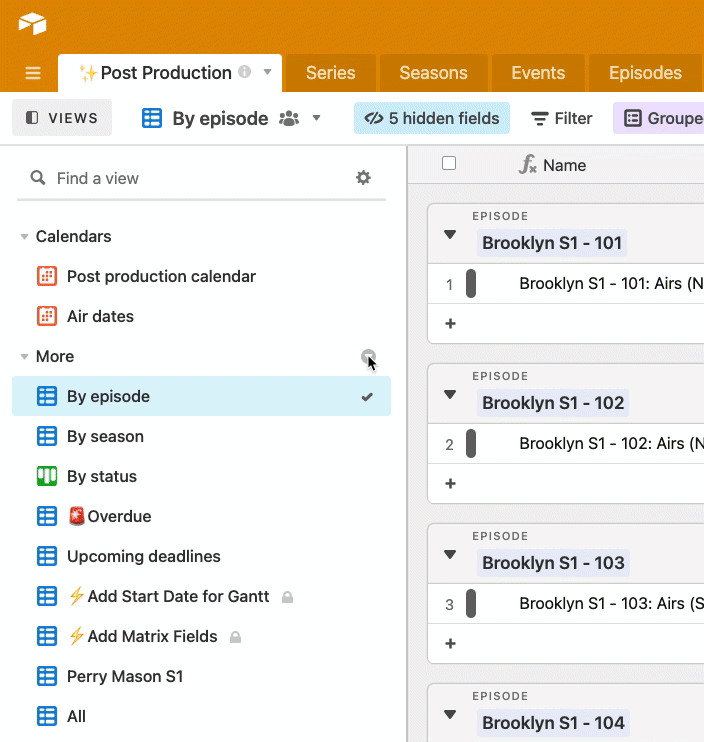Click the Find a view search field
The image size is (704, 742).
(199, 178)
